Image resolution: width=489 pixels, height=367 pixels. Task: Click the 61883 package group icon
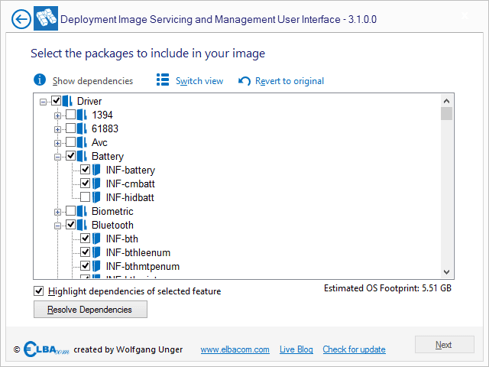click(82, 129)
